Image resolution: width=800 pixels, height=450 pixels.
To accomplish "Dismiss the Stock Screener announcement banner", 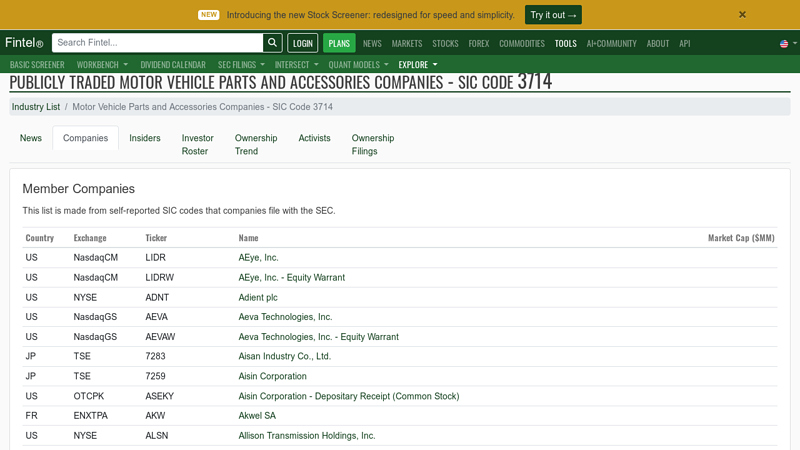I will pos(742,15).
